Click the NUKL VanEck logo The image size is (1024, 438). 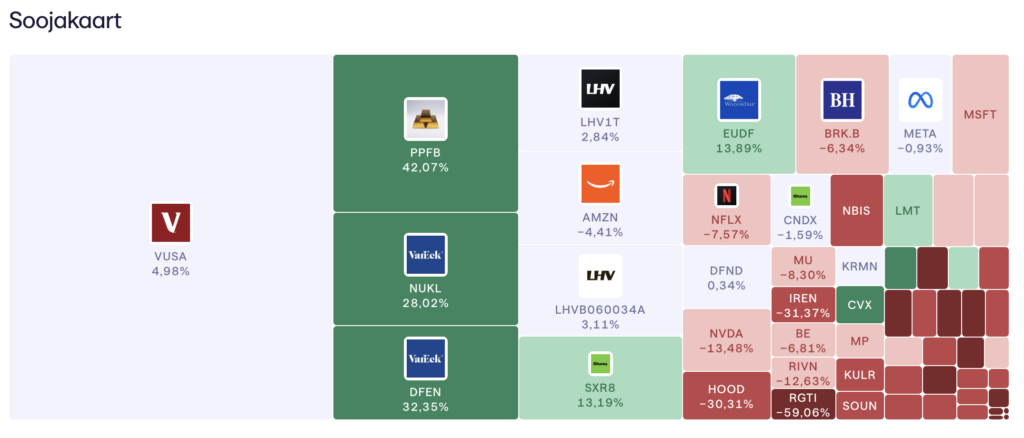[425, 255]
